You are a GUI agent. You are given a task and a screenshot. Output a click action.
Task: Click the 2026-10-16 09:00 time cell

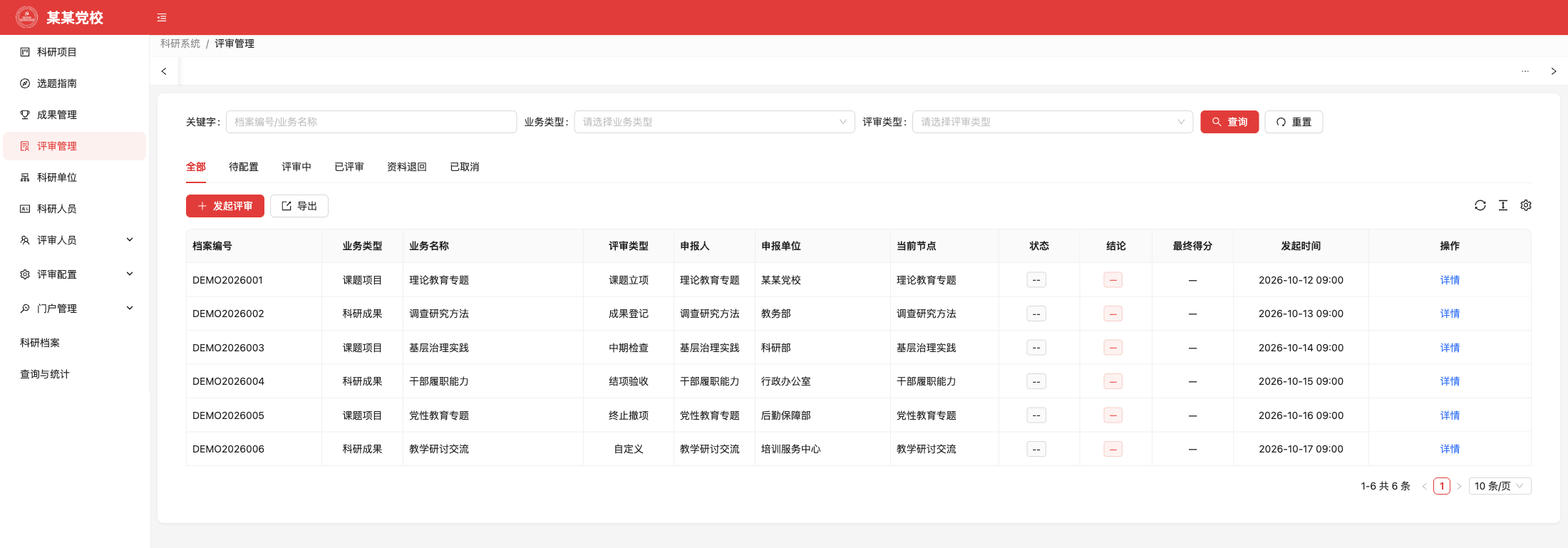pyautogui.click(x=1301, y=415)
